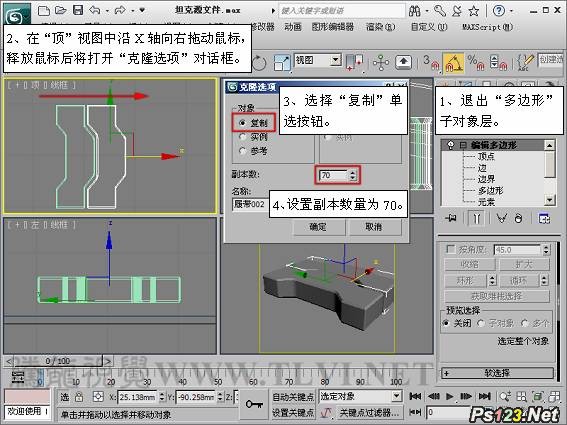Click the Redo arrow icon
This screenshot has height=425, width=567.
[120, 10]
